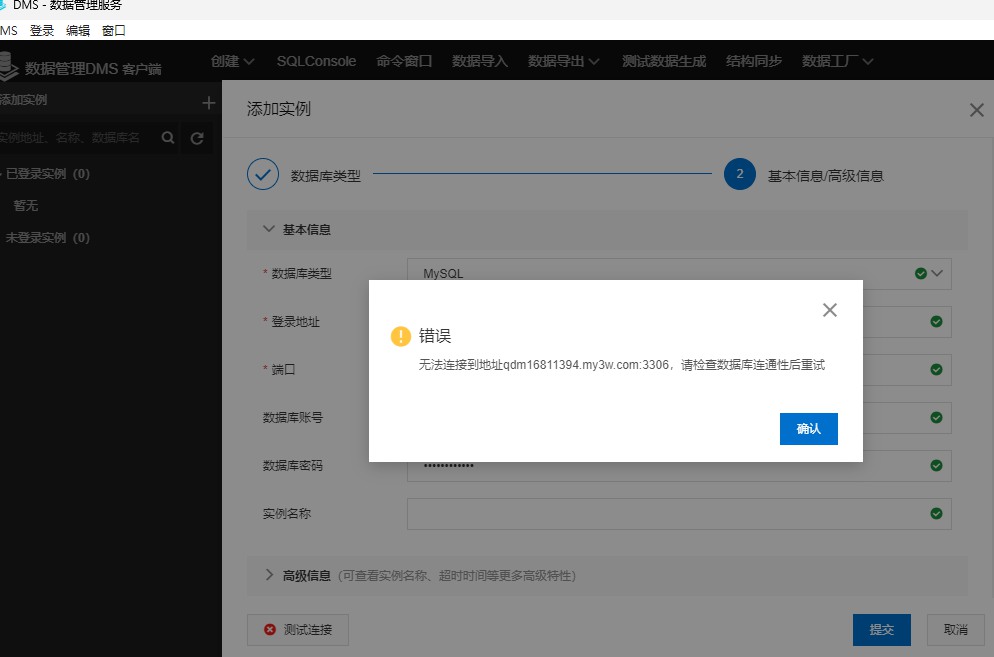This screenshot has width=994, height=657.
Task: Expand the 高级信息 section
Action: click(269, 575)
